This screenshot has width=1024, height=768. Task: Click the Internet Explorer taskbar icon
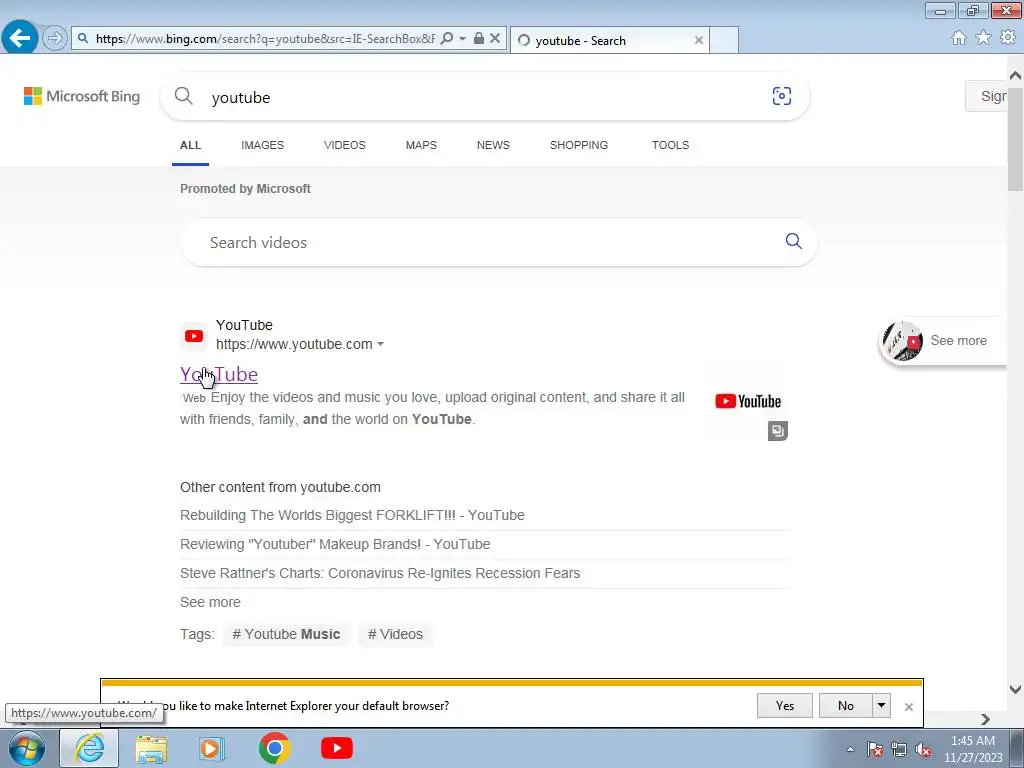point(89,748)
